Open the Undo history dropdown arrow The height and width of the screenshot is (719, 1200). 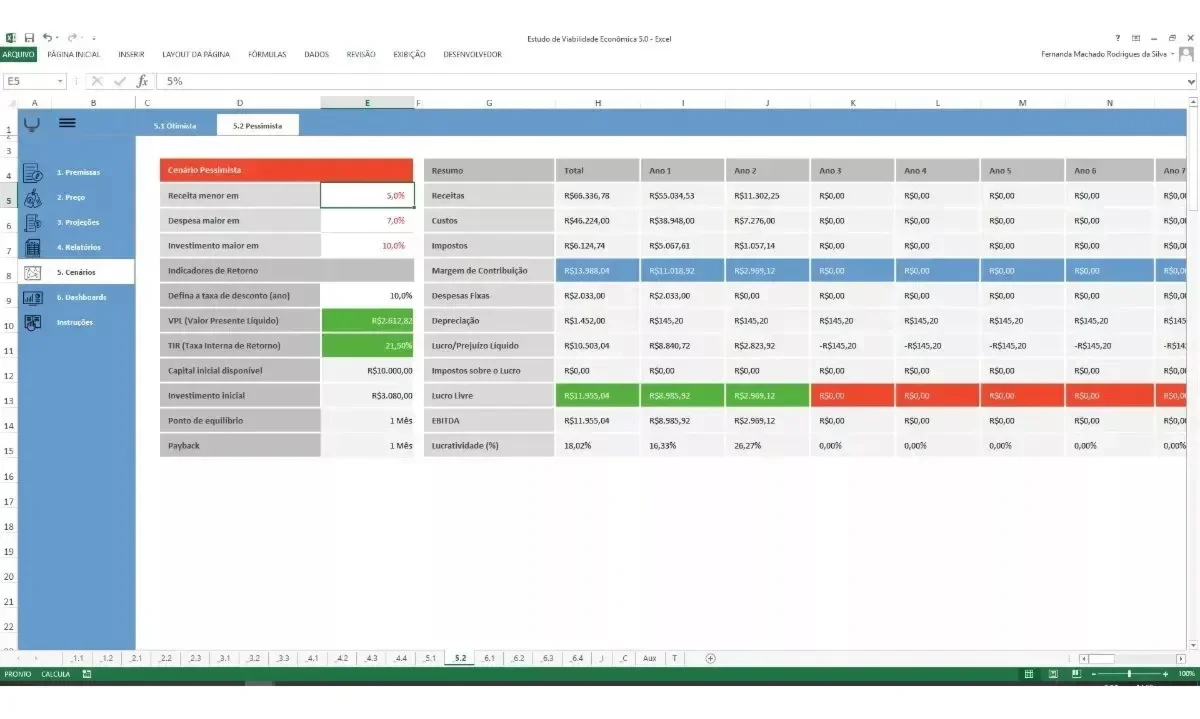coord(58,38)
